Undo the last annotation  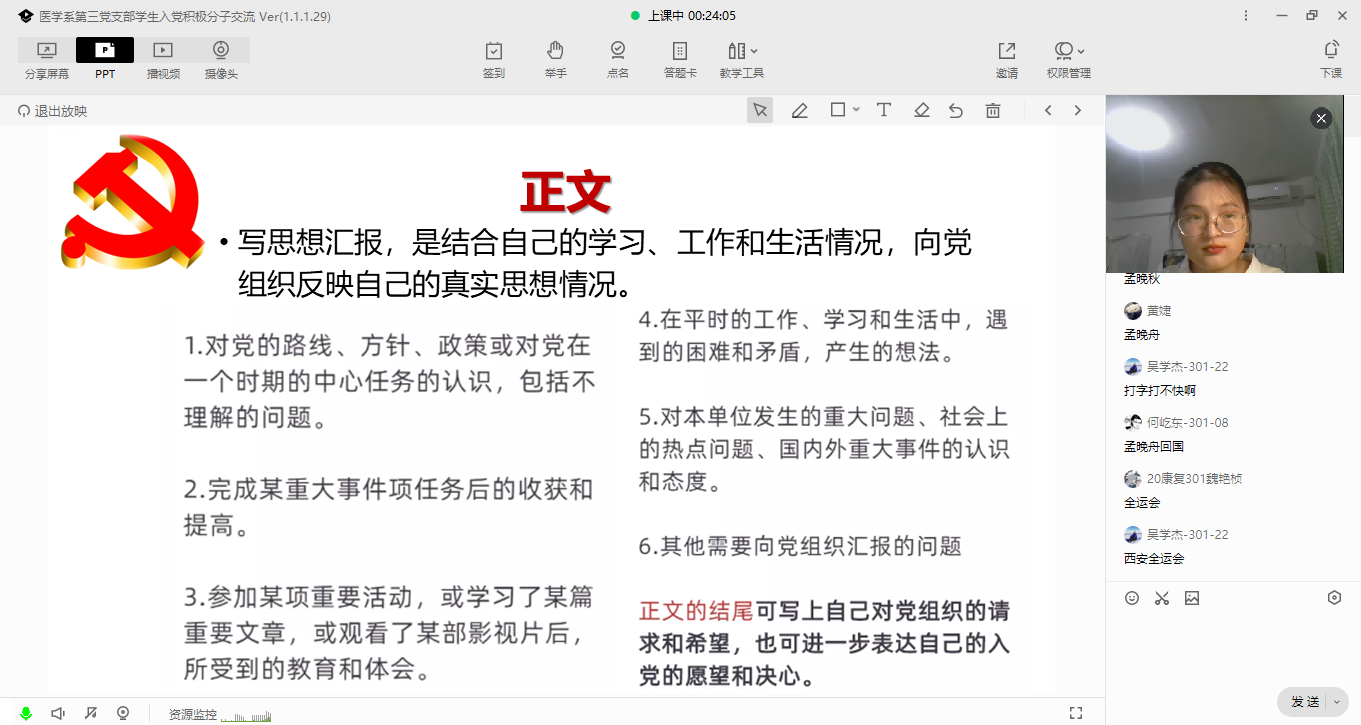tap(956, 111)
